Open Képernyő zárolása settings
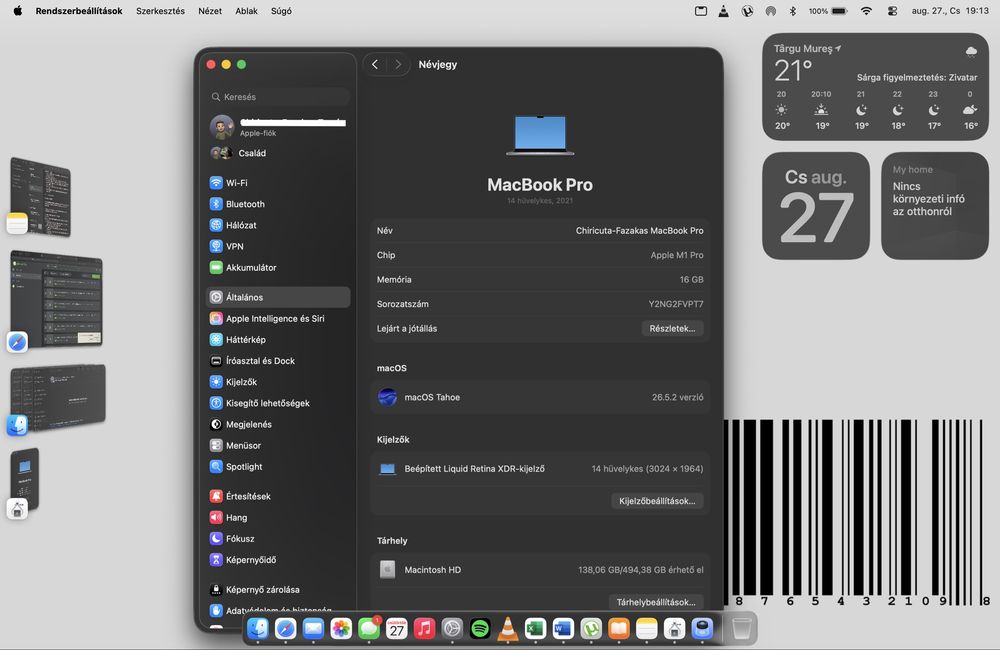 278,589
